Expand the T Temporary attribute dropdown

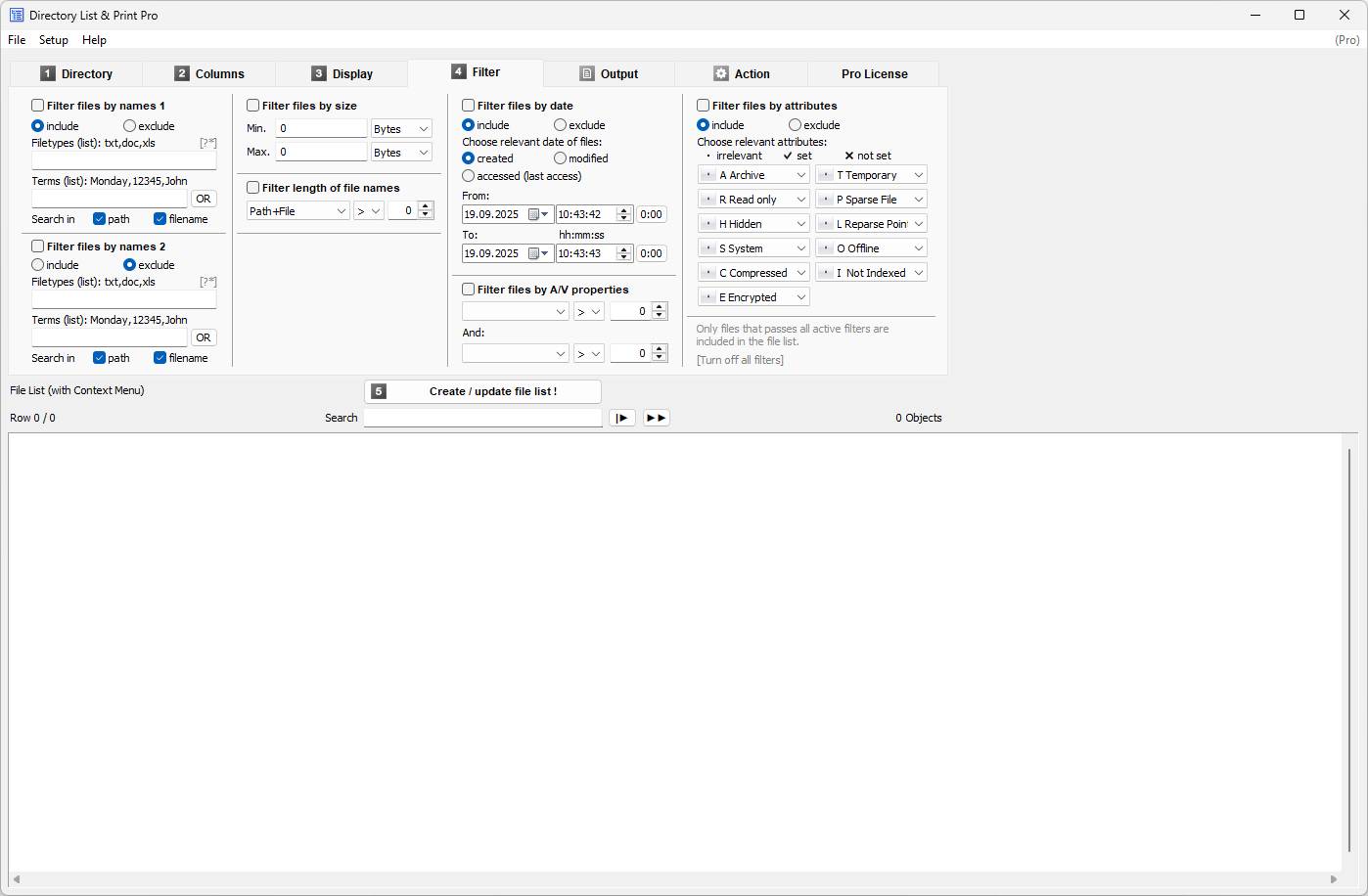918,175
